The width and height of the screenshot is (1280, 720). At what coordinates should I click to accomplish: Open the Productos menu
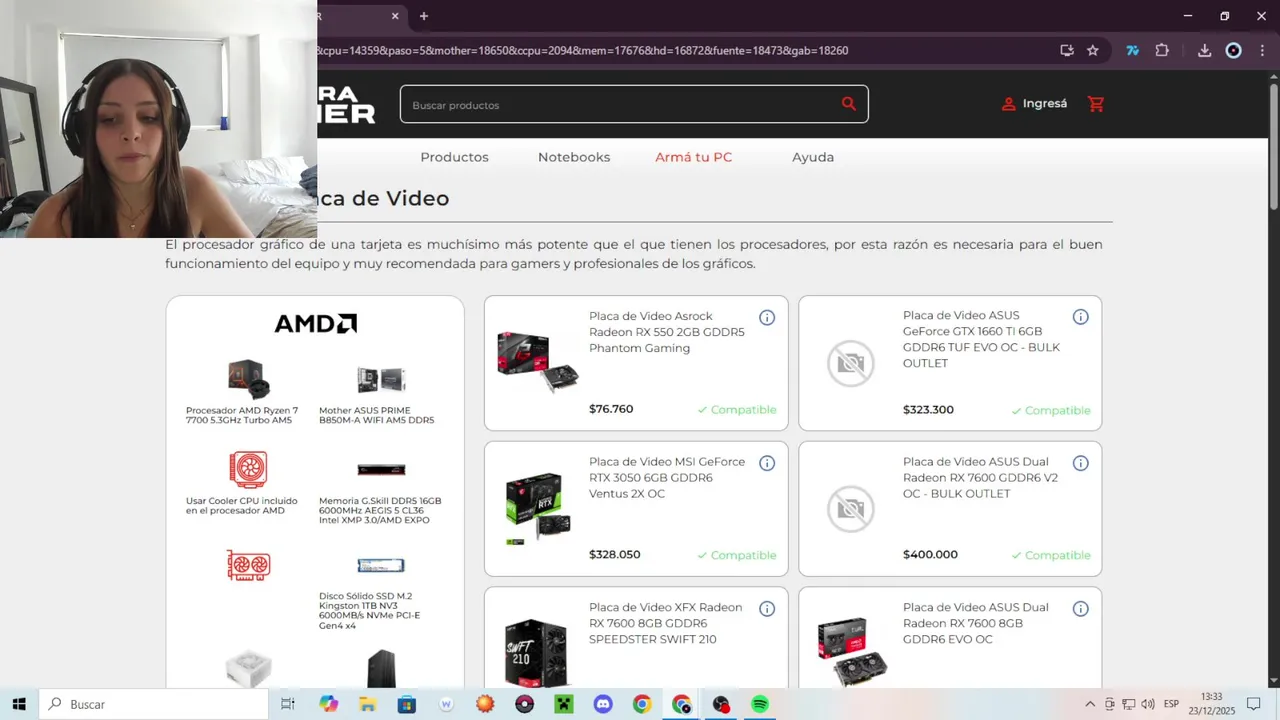[454, 157]
